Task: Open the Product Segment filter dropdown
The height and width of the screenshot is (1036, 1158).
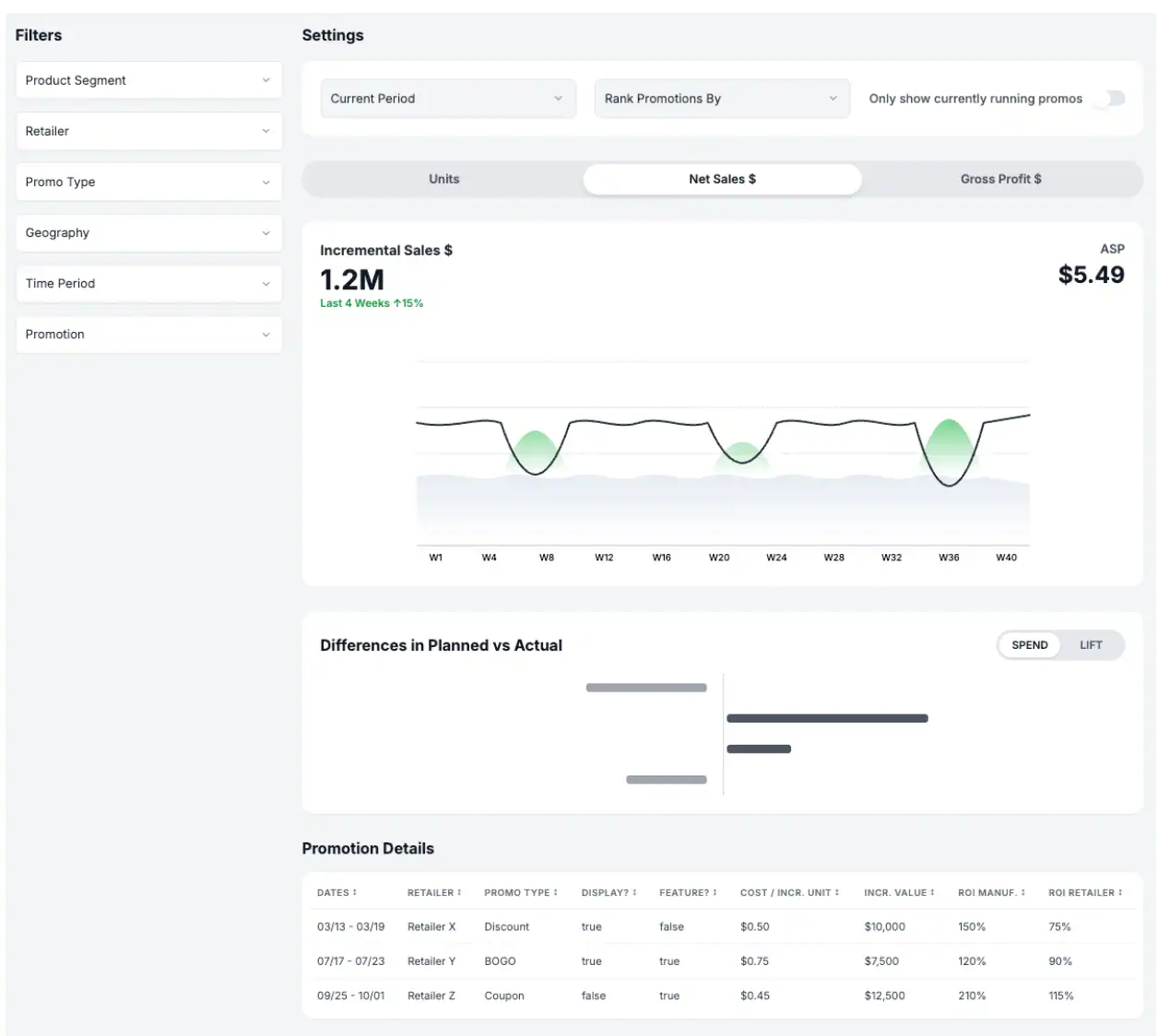Action: [148, 80]
